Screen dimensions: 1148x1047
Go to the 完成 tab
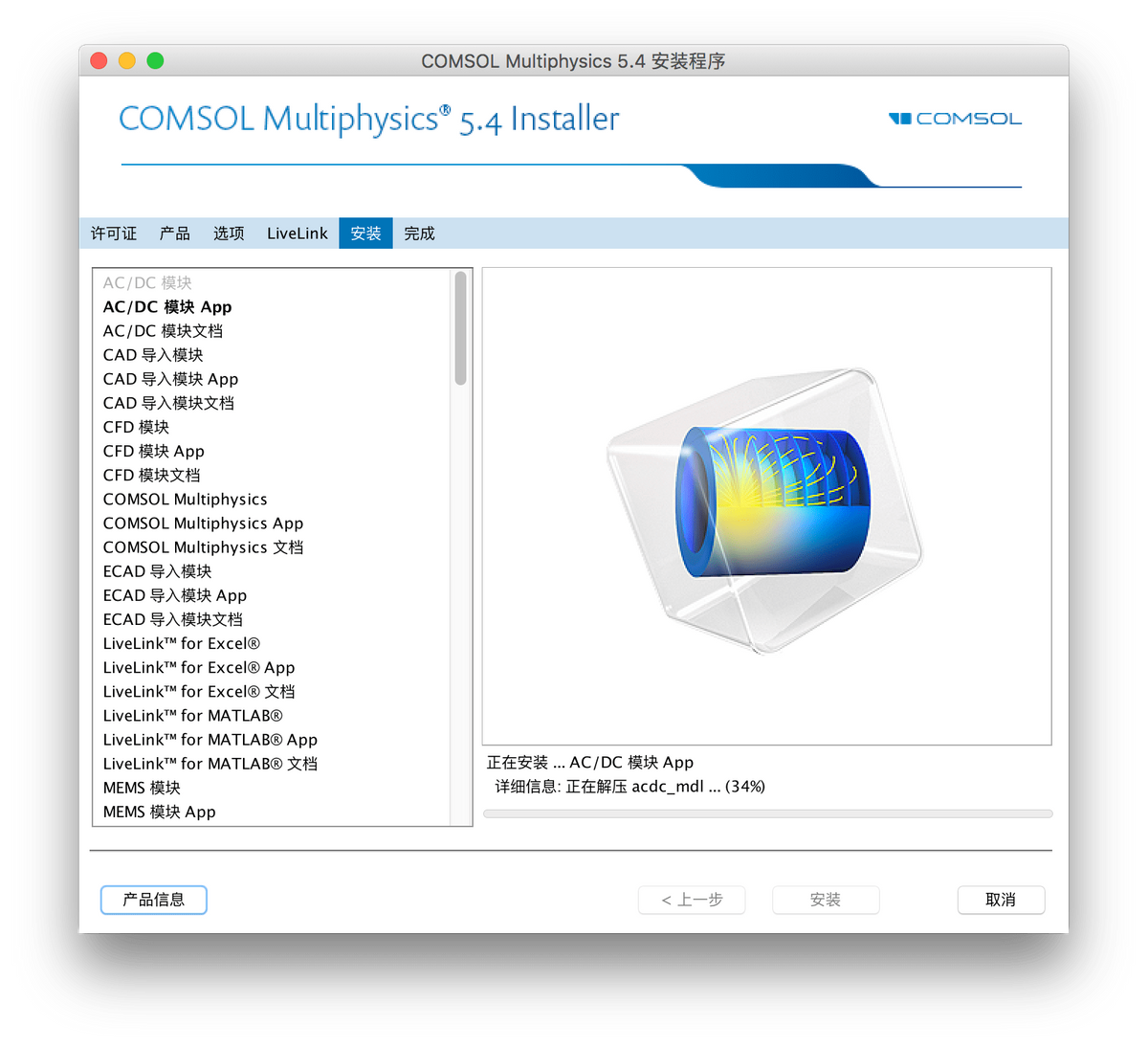click(419, 234)
